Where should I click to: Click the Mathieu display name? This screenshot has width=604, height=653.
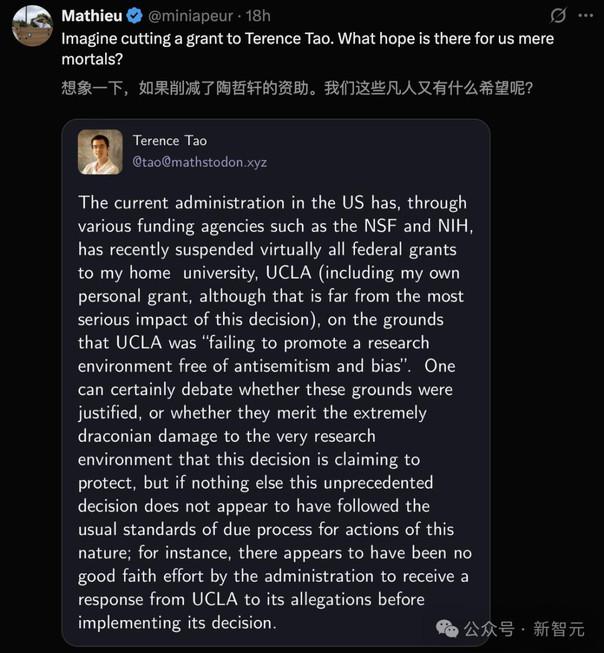coord(92,16)
